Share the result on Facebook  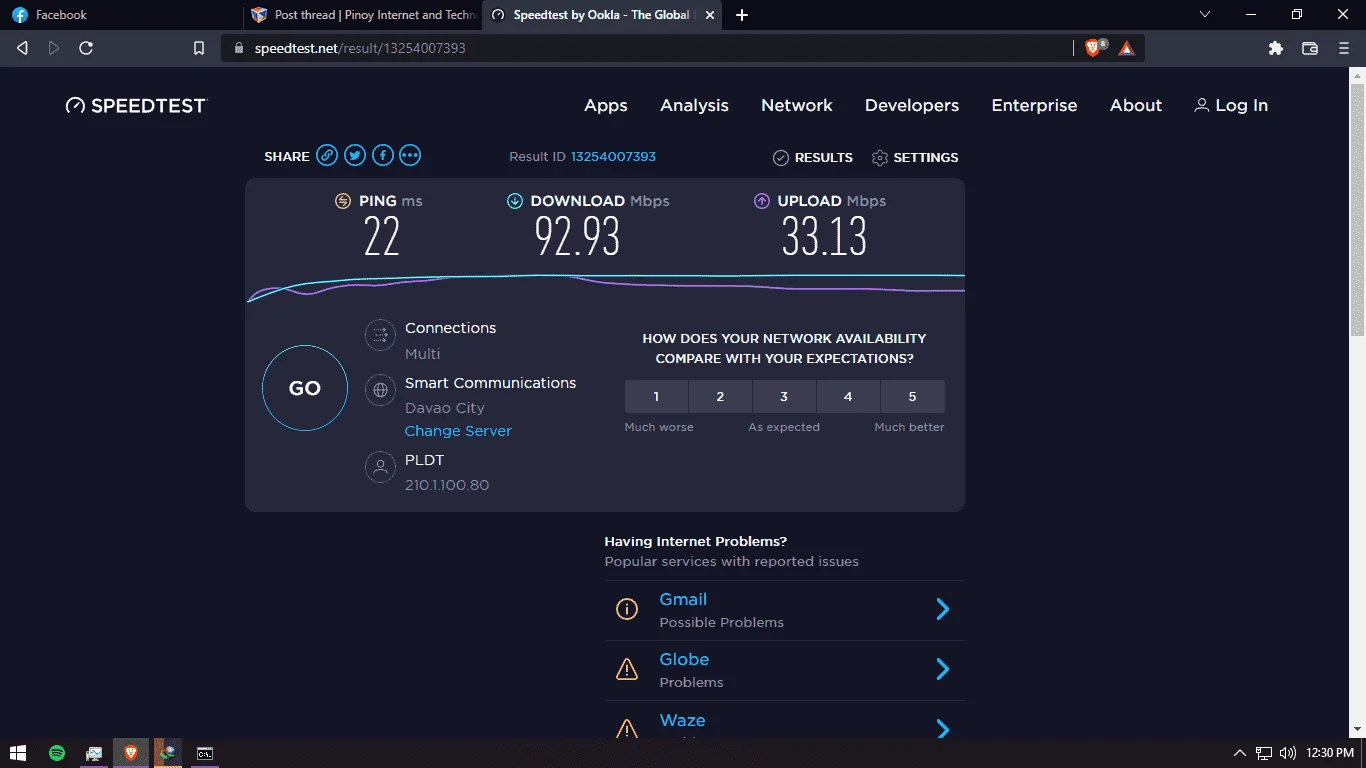click(x=383, y=155)
